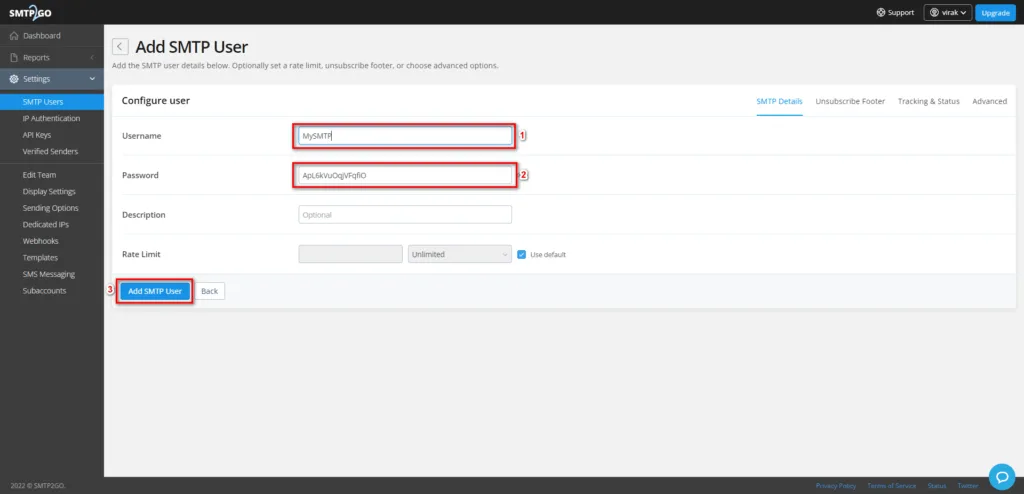Uncheck the Use default checkbox
Screen dimensions: 1024x494
point(522,254)
